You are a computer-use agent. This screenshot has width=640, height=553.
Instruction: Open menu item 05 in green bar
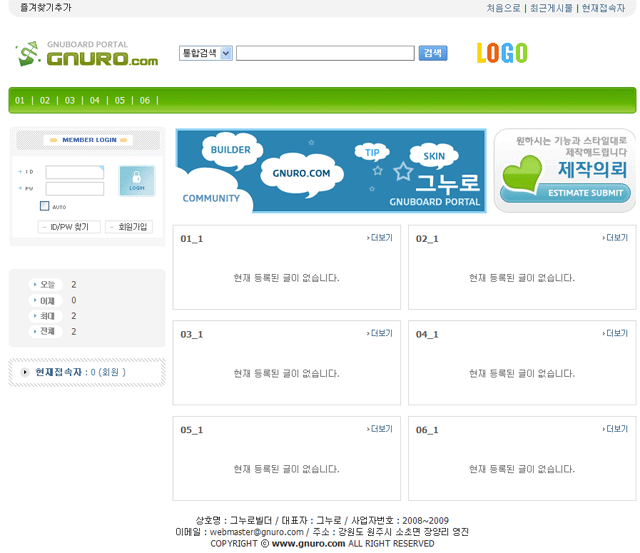click(120, 100)
